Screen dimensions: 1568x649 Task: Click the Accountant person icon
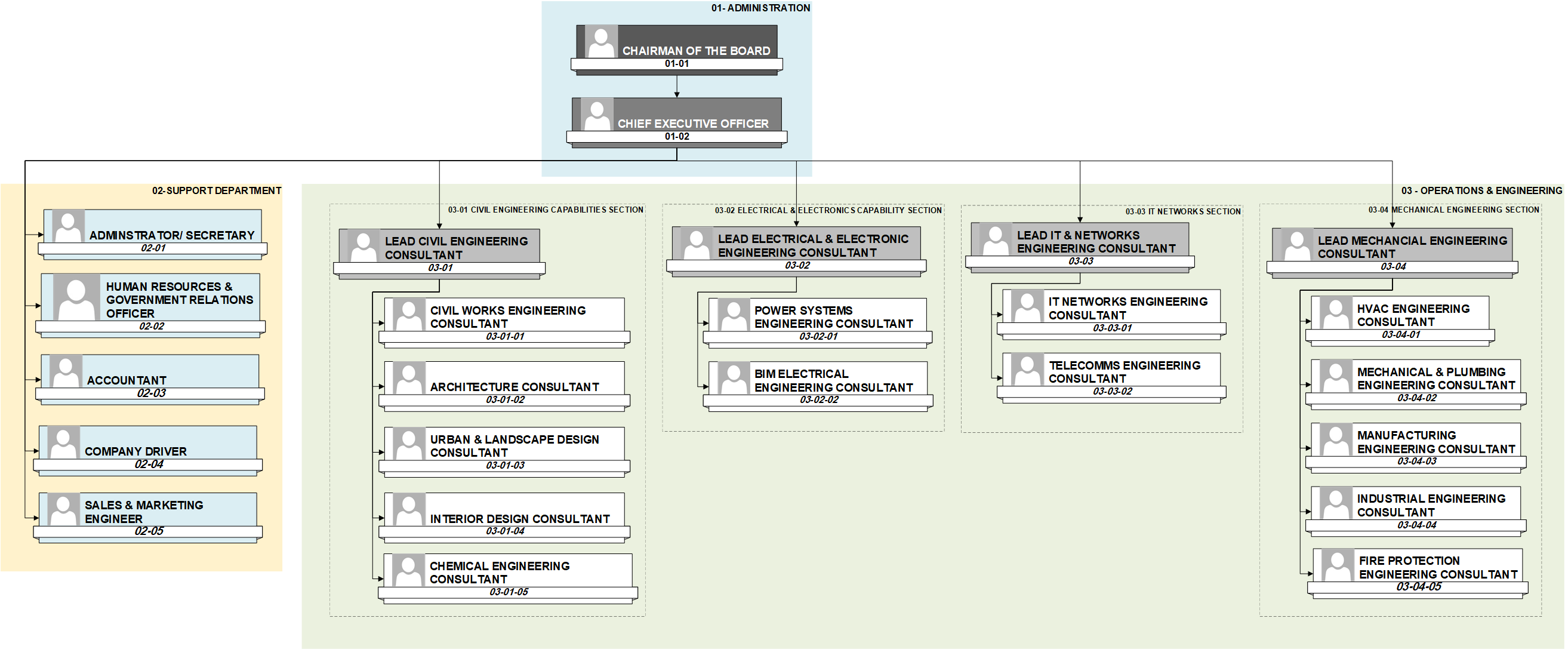click(65, 371)
